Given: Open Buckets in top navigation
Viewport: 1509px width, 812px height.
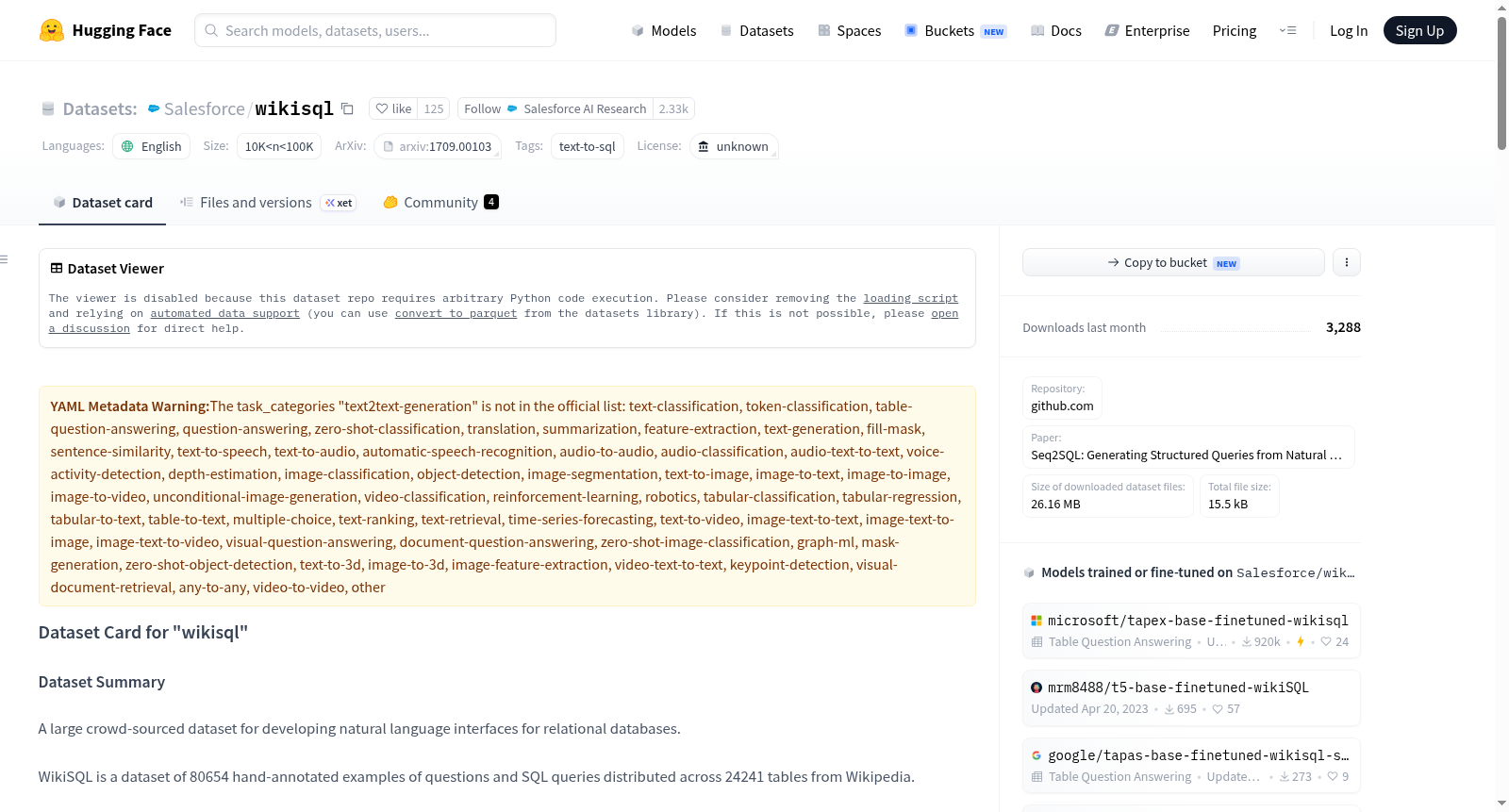Looking at the screenshot, I should pos(955,30).
